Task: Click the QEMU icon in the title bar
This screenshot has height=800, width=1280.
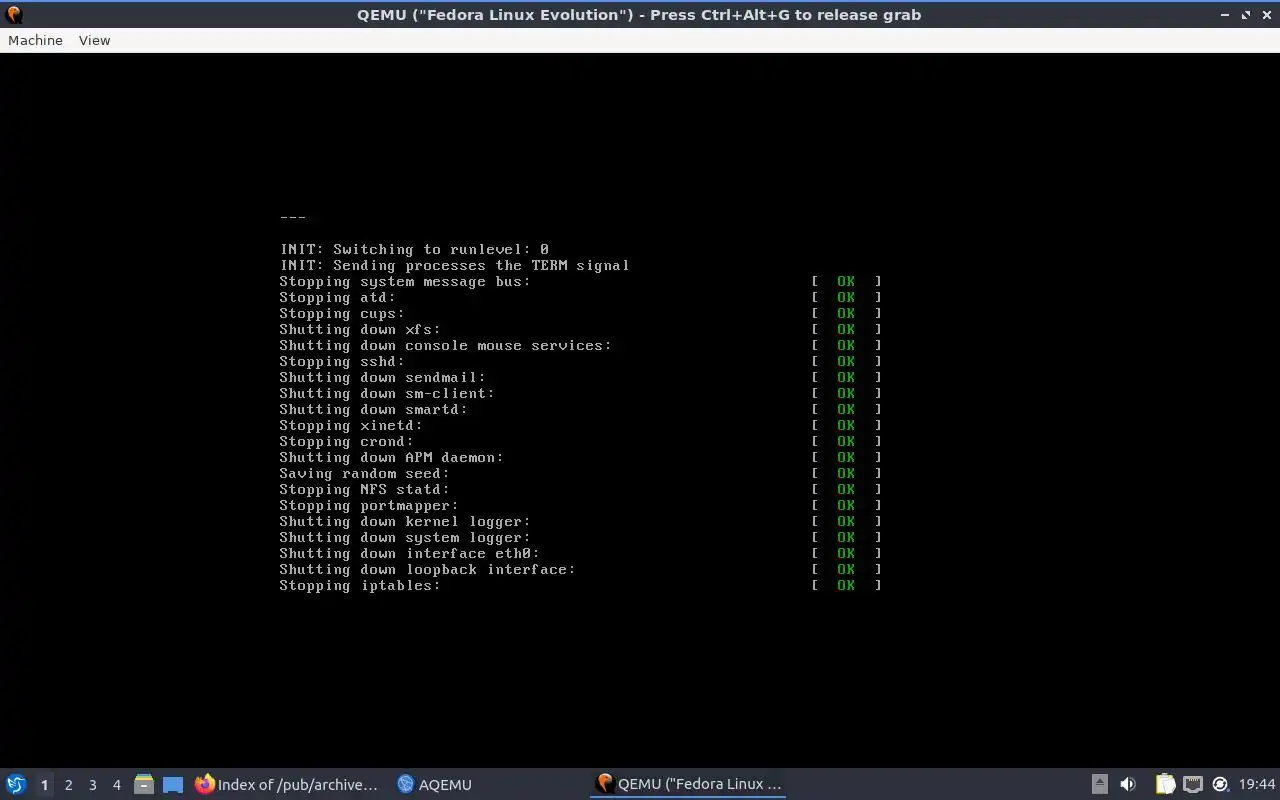Action: [x=14, y=14]
